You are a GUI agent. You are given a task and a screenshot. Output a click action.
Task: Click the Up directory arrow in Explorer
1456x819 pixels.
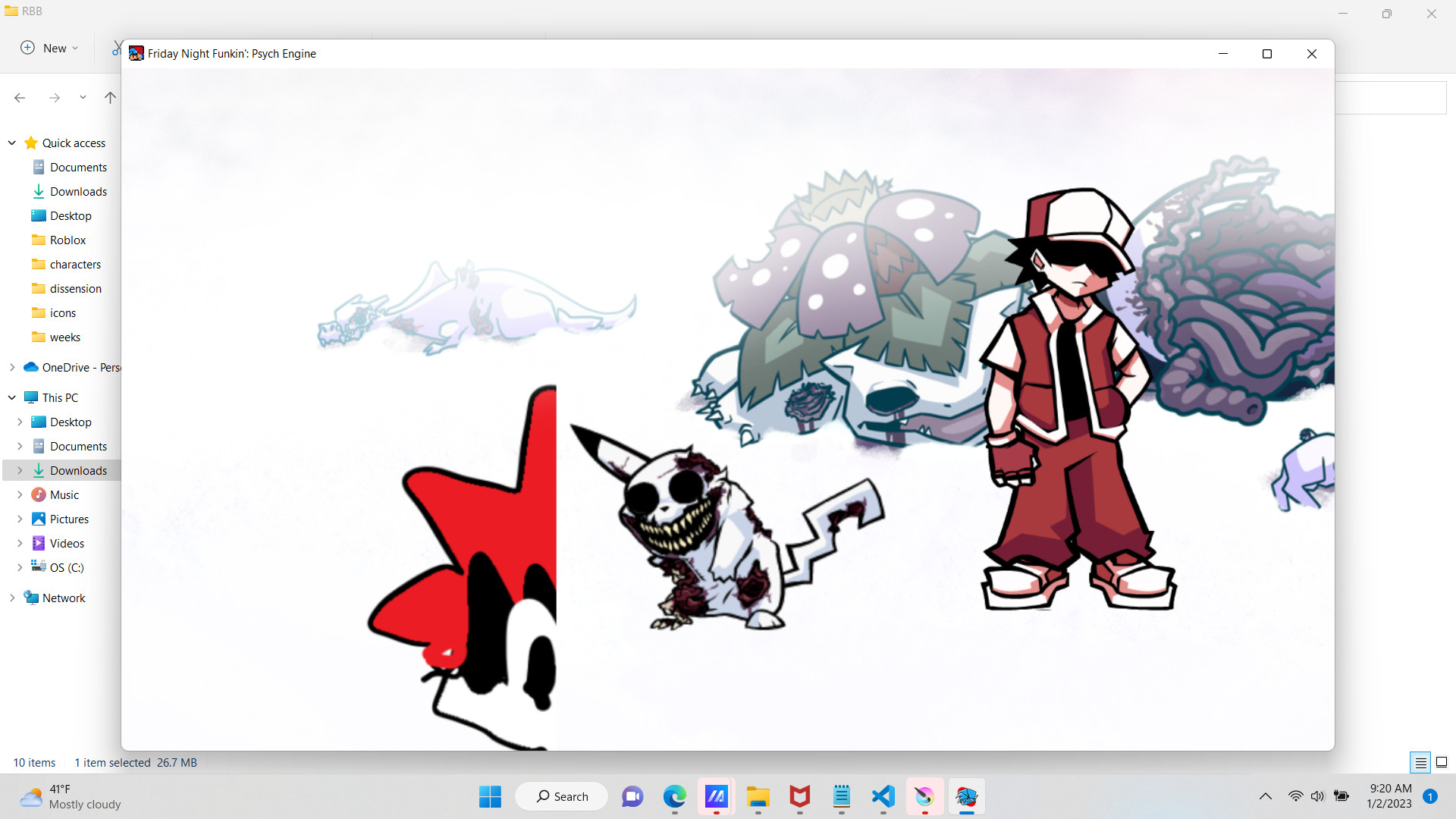click(110, 98)
